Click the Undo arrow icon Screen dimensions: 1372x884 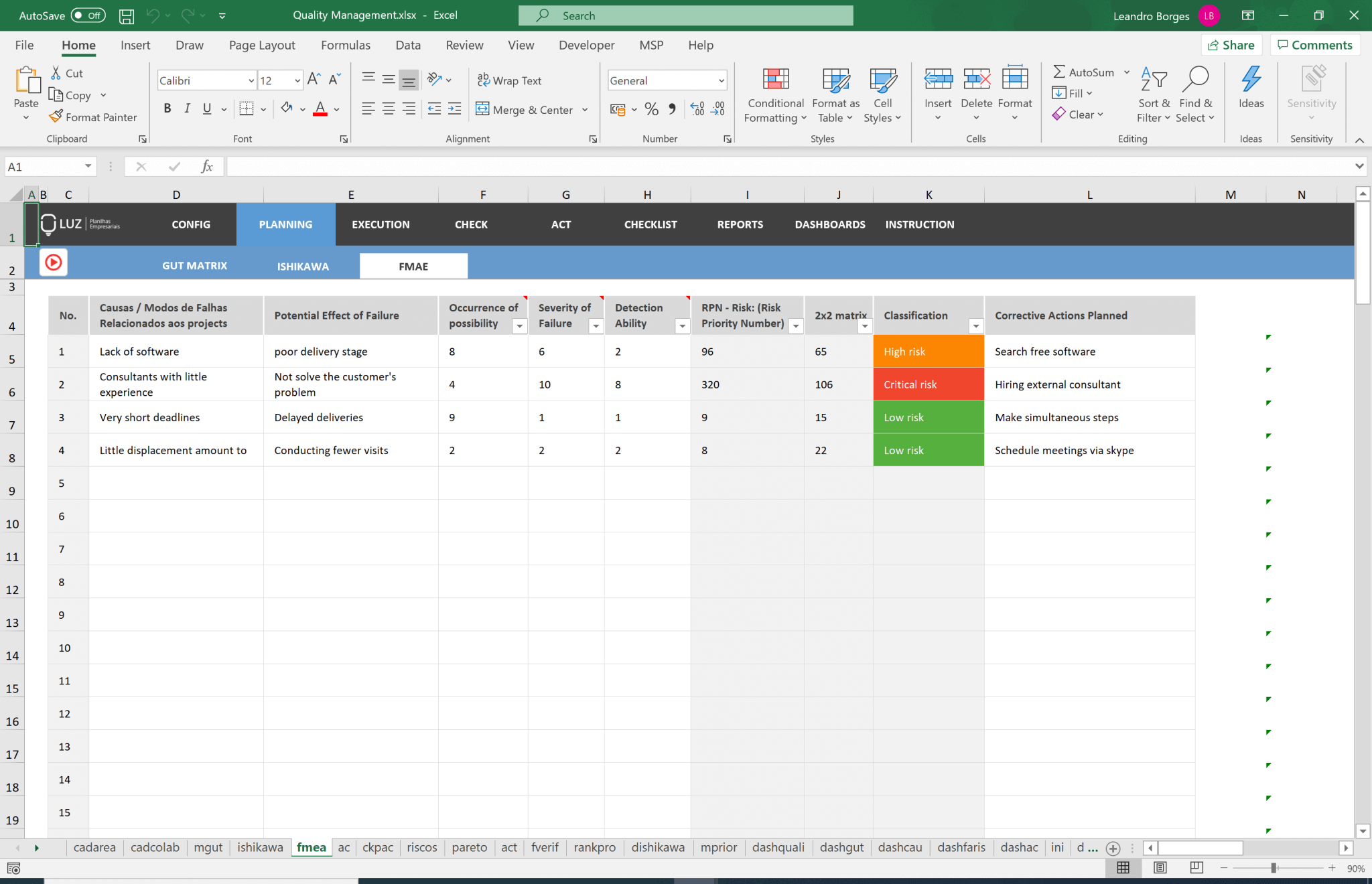click(153, 15)
